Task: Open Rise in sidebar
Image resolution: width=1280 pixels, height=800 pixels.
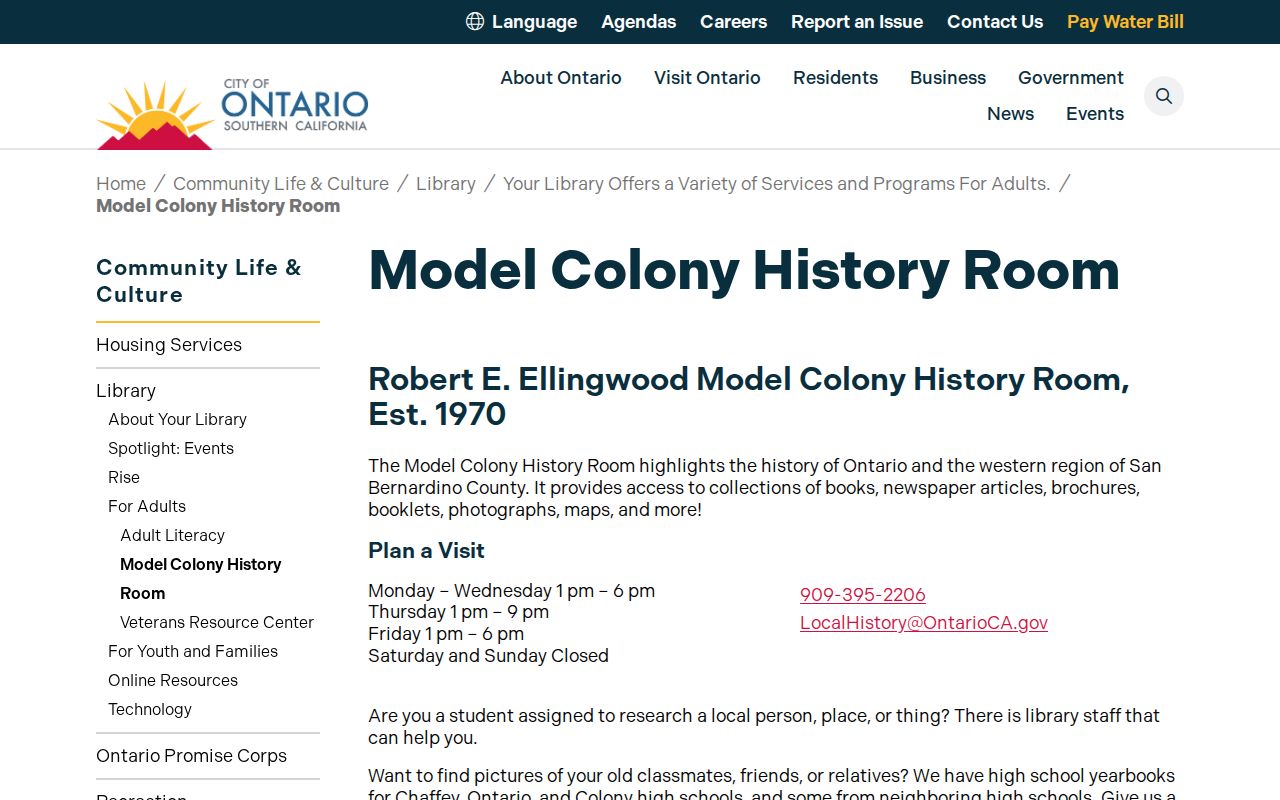Action: point(124,477)
